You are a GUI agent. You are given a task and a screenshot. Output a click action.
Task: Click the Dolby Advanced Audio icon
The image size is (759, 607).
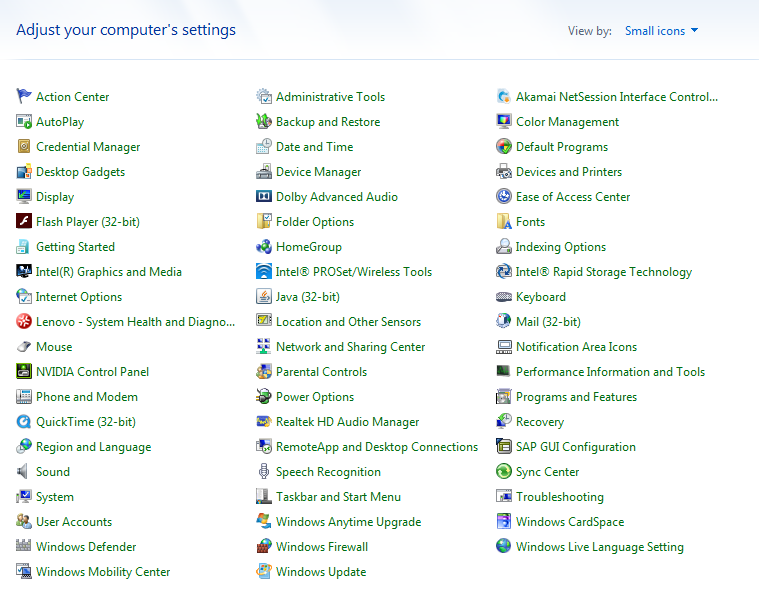[264, 197]
